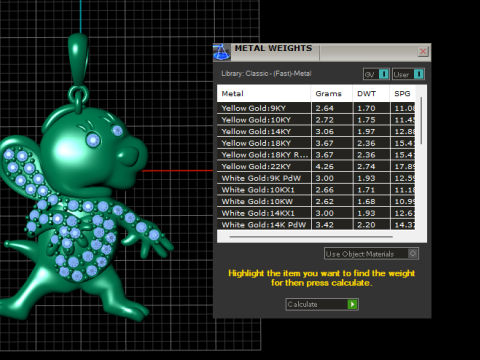Click the Metal Weights scale icon
Screen dimensions: 480x360
222,52
